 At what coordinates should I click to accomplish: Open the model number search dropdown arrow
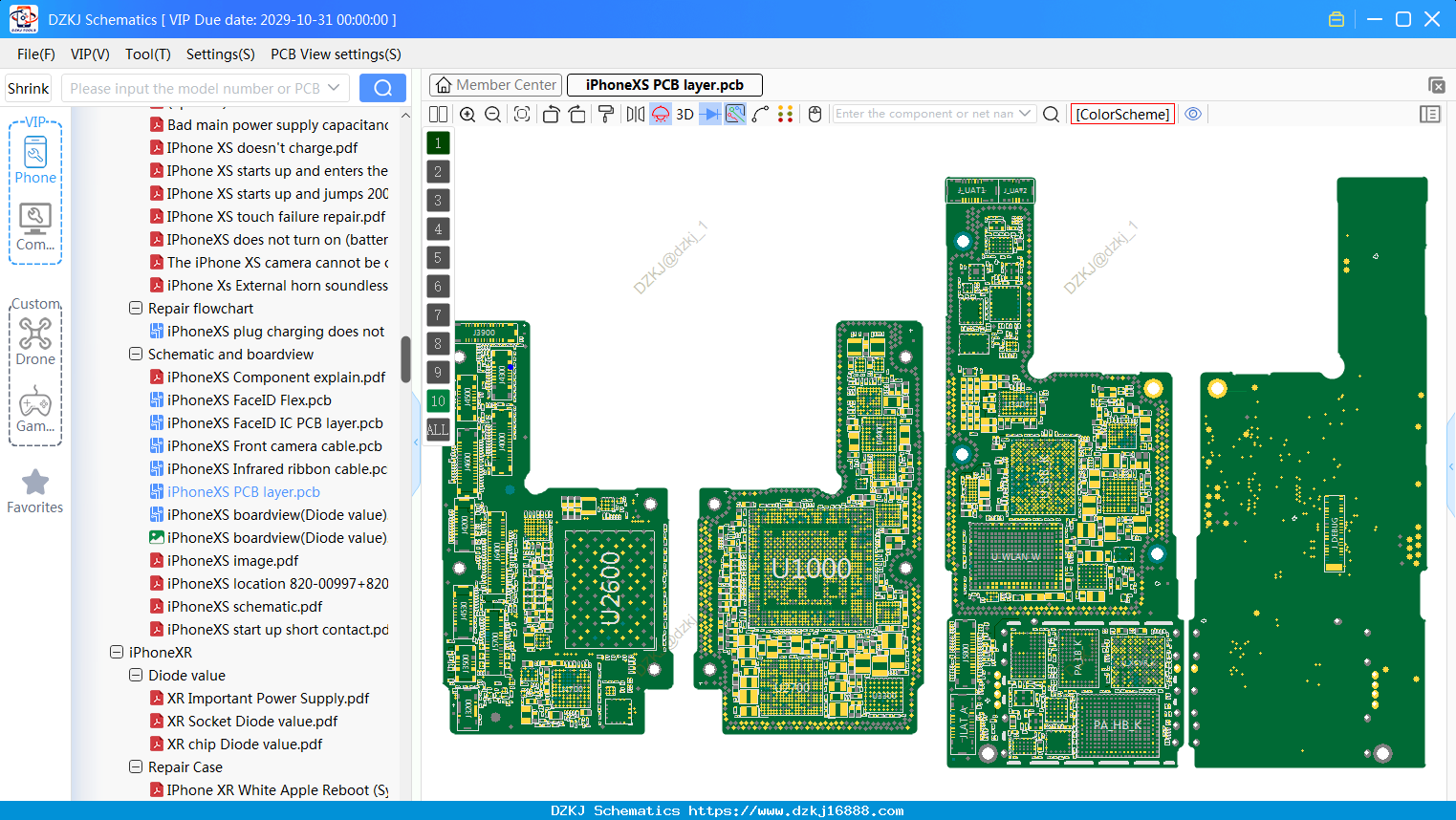(334, 88)
